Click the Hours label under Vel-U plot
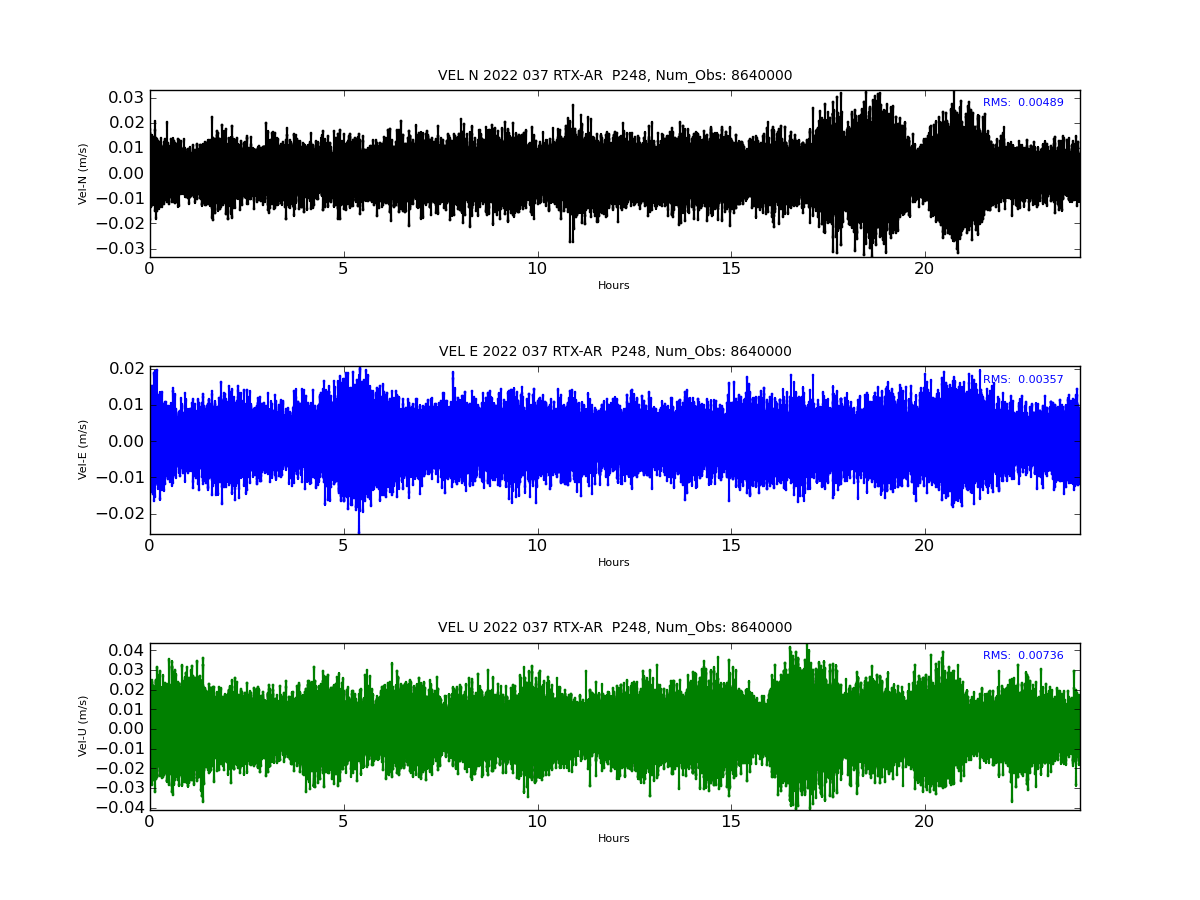The height and width of the screenshot is (900, 1200). point(614,839)
